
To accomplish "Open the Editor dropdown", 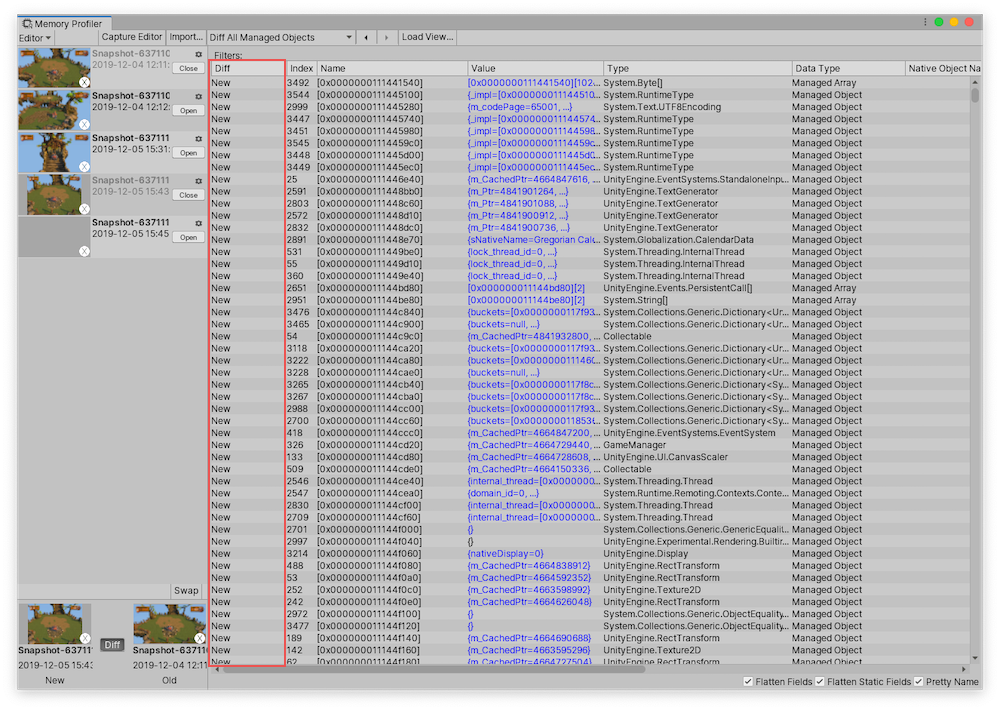I will [33, 36].
